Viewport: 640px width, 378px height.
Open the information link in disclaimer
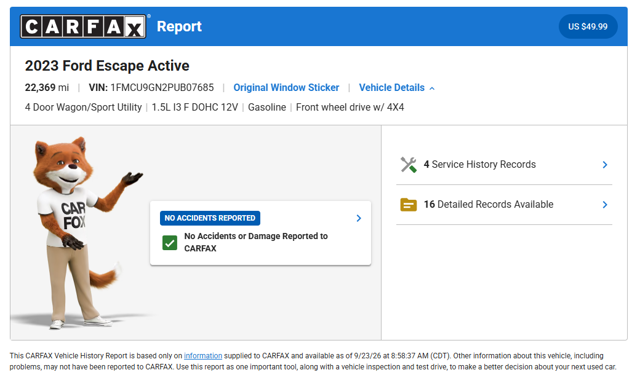coord(203,356)
